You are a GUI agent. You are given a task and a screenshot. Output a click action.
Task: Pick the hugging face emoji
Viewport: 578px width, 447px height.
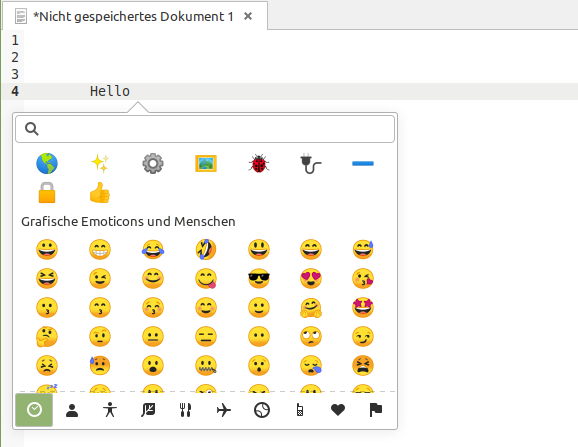click(311, 308)
